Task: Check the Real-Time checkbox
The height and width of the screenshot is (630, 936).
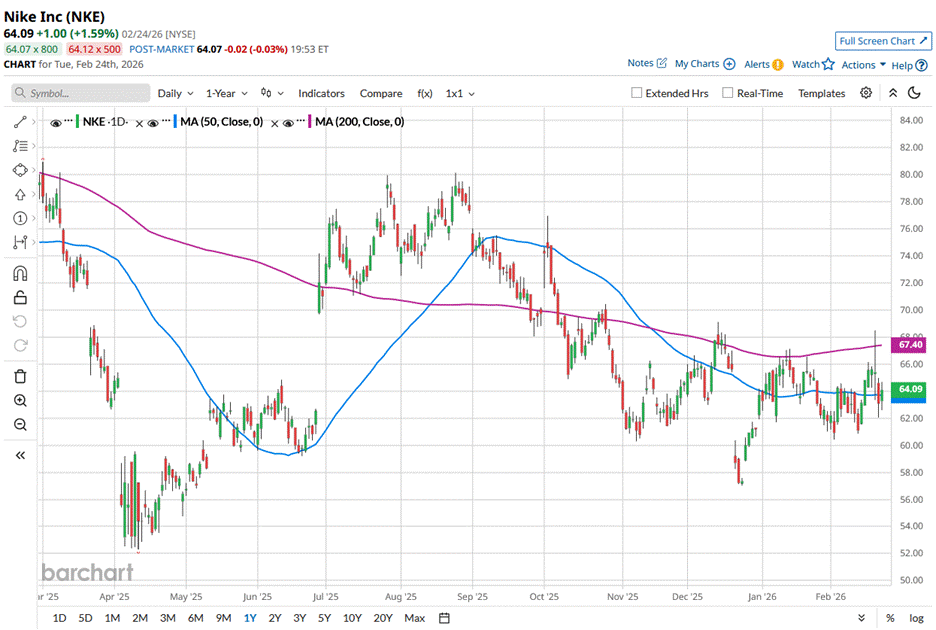Action: click(727, 93)
